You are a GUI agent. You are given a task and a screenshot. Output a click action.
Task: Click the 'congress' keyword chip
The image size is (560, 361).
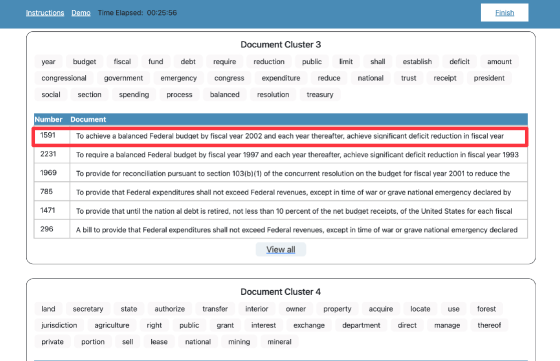pos(229,78)
